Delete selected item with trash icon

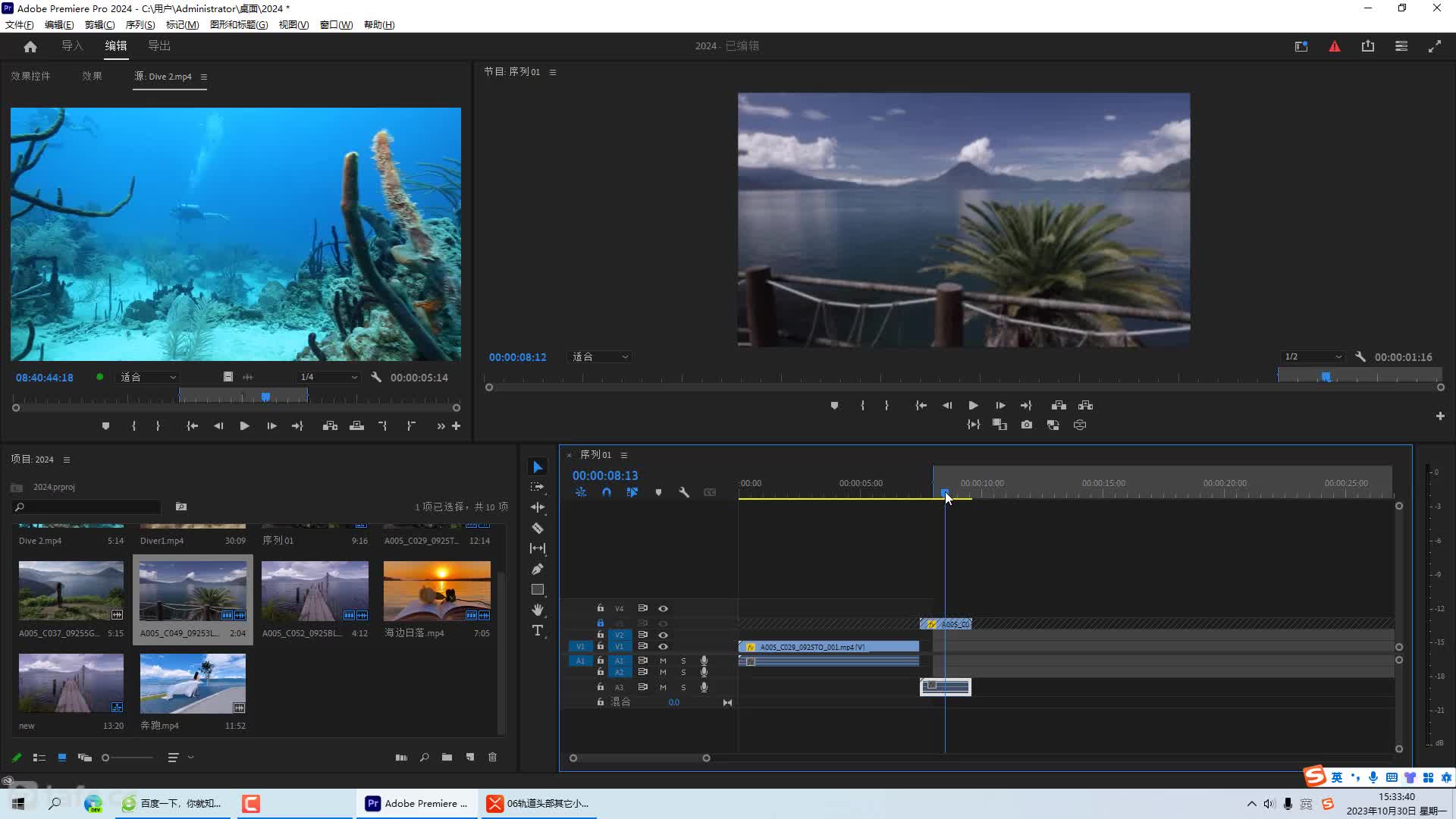493,757
